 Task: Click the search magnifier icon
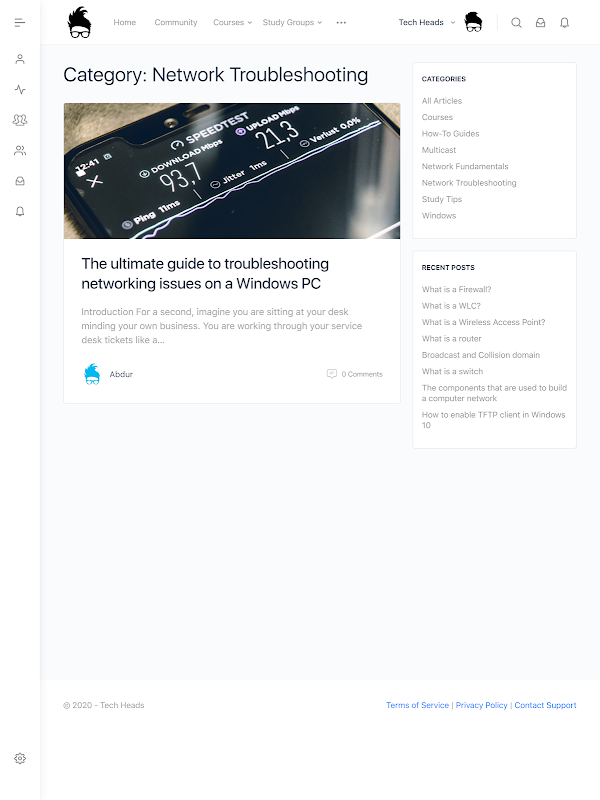[516, 22]
